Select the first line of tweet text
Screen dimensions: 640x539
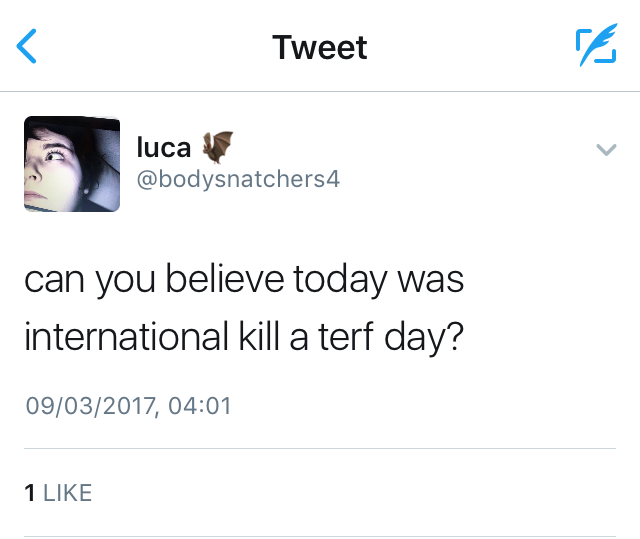tap(244, 279)
